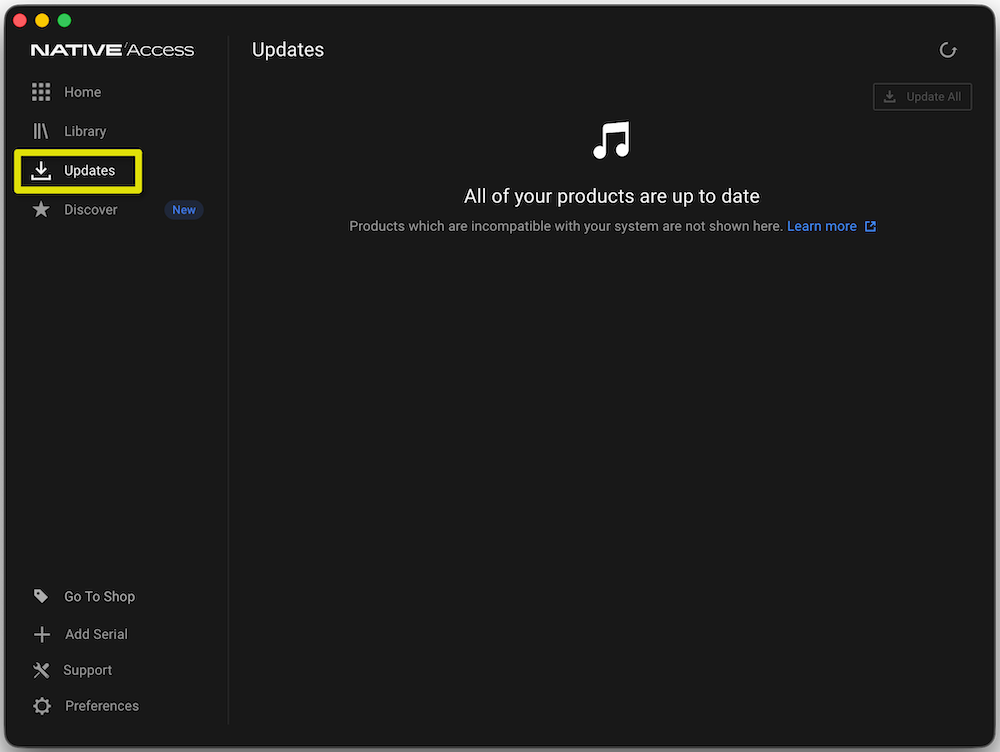
Task: Click the refresh icon in the top right
Action: click(x=947, y=49)
